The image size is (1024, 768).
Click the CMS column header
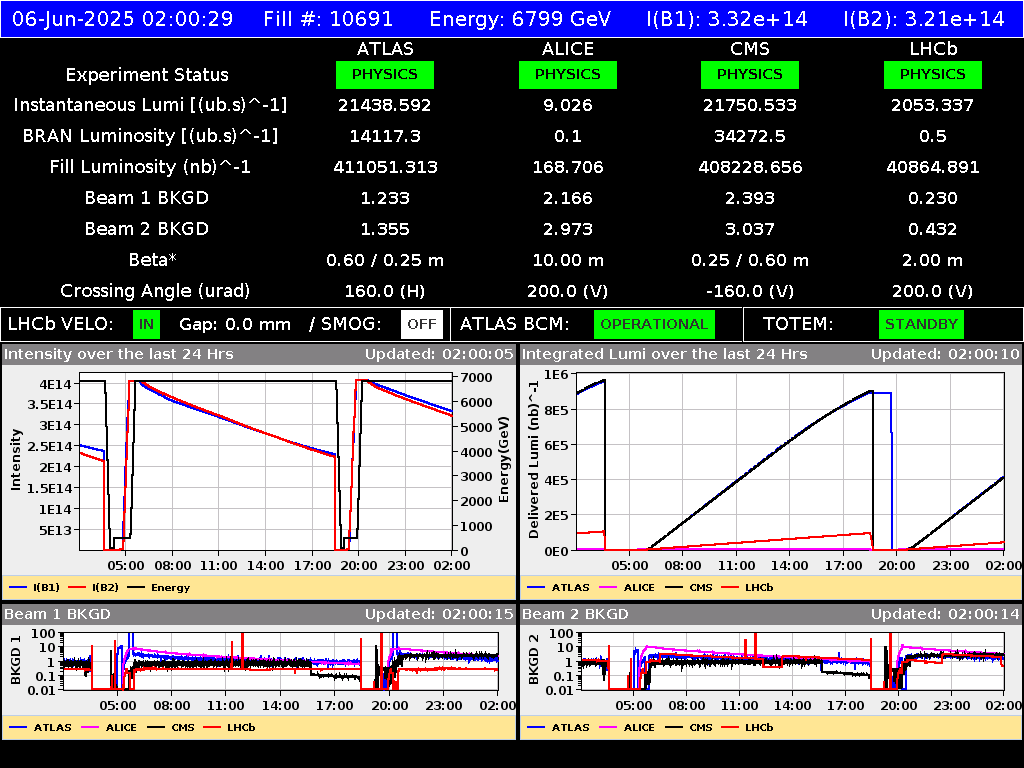pos(750,49)
